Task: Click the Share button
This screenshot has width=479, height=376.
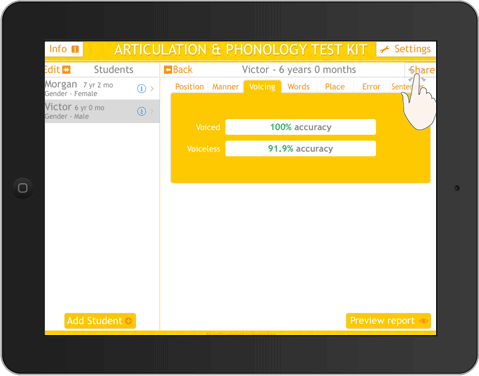Action: [x=421, y=70]
